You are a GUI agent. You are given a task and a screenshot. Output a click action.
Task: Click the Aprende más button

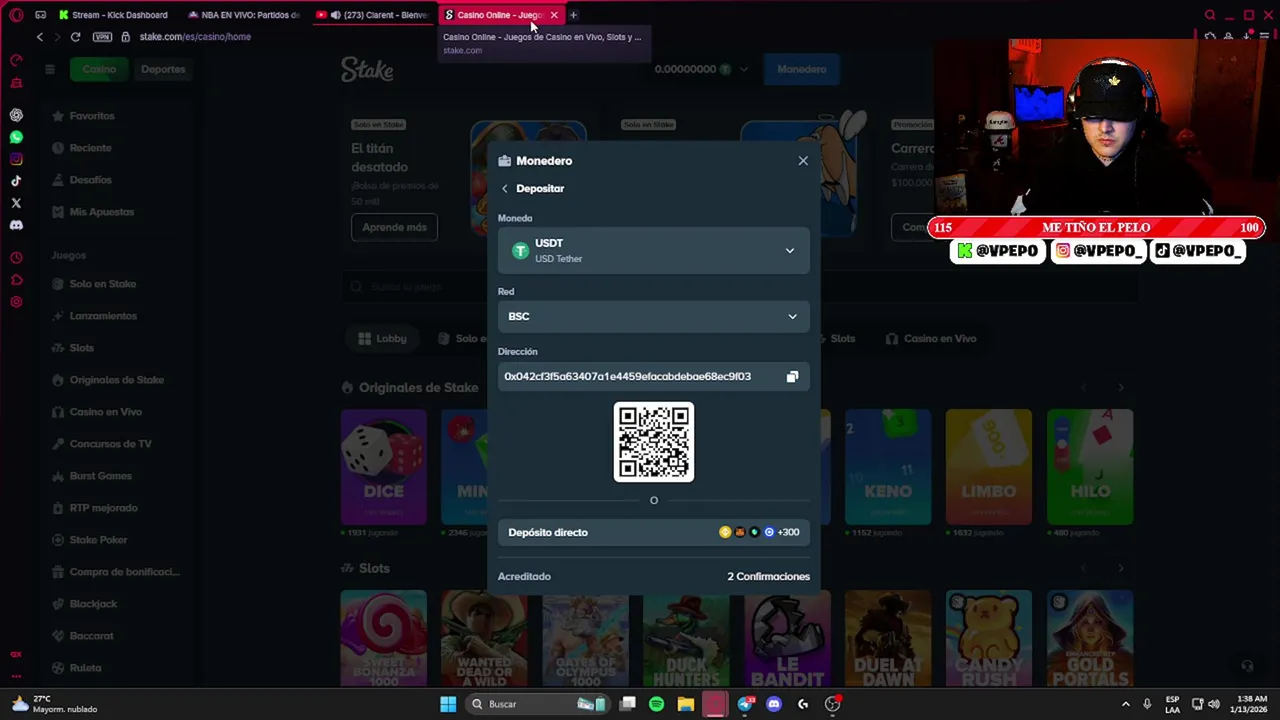(394, 227)
